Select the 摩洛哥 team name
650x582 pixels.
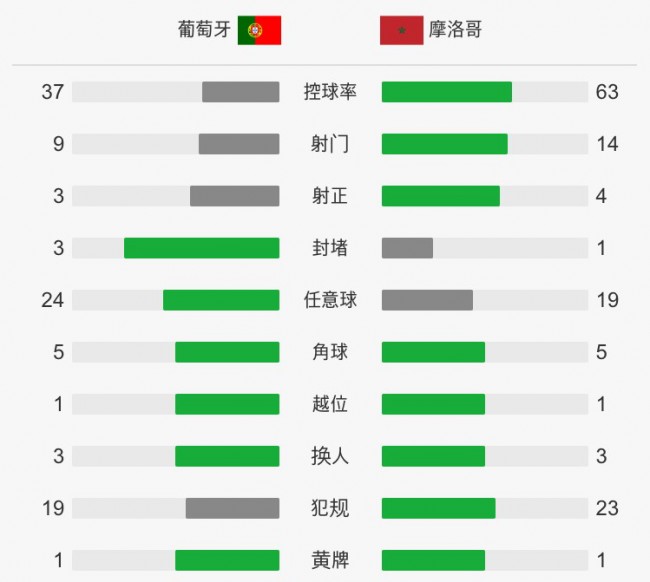click(455, 30)
